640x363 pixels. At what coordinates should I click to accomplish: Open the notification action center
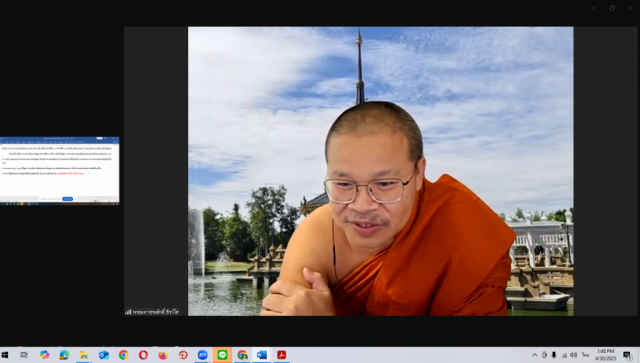[627, 355]
